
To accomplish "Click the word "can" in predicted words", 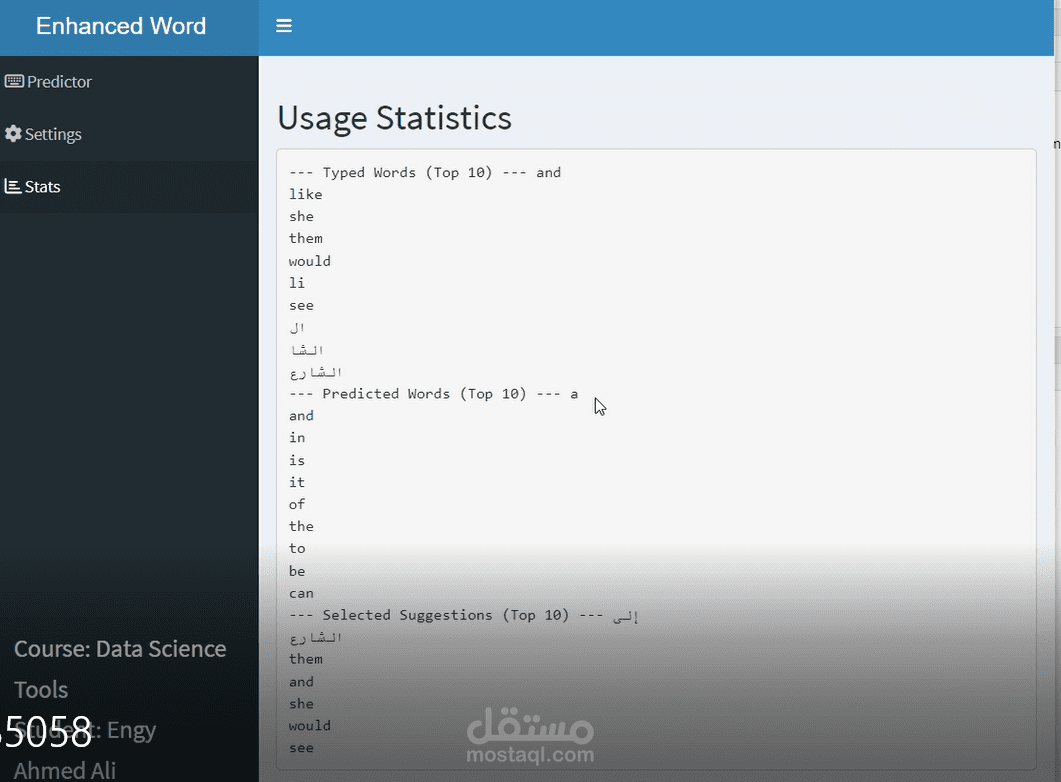I will click(x=301, y=593).
